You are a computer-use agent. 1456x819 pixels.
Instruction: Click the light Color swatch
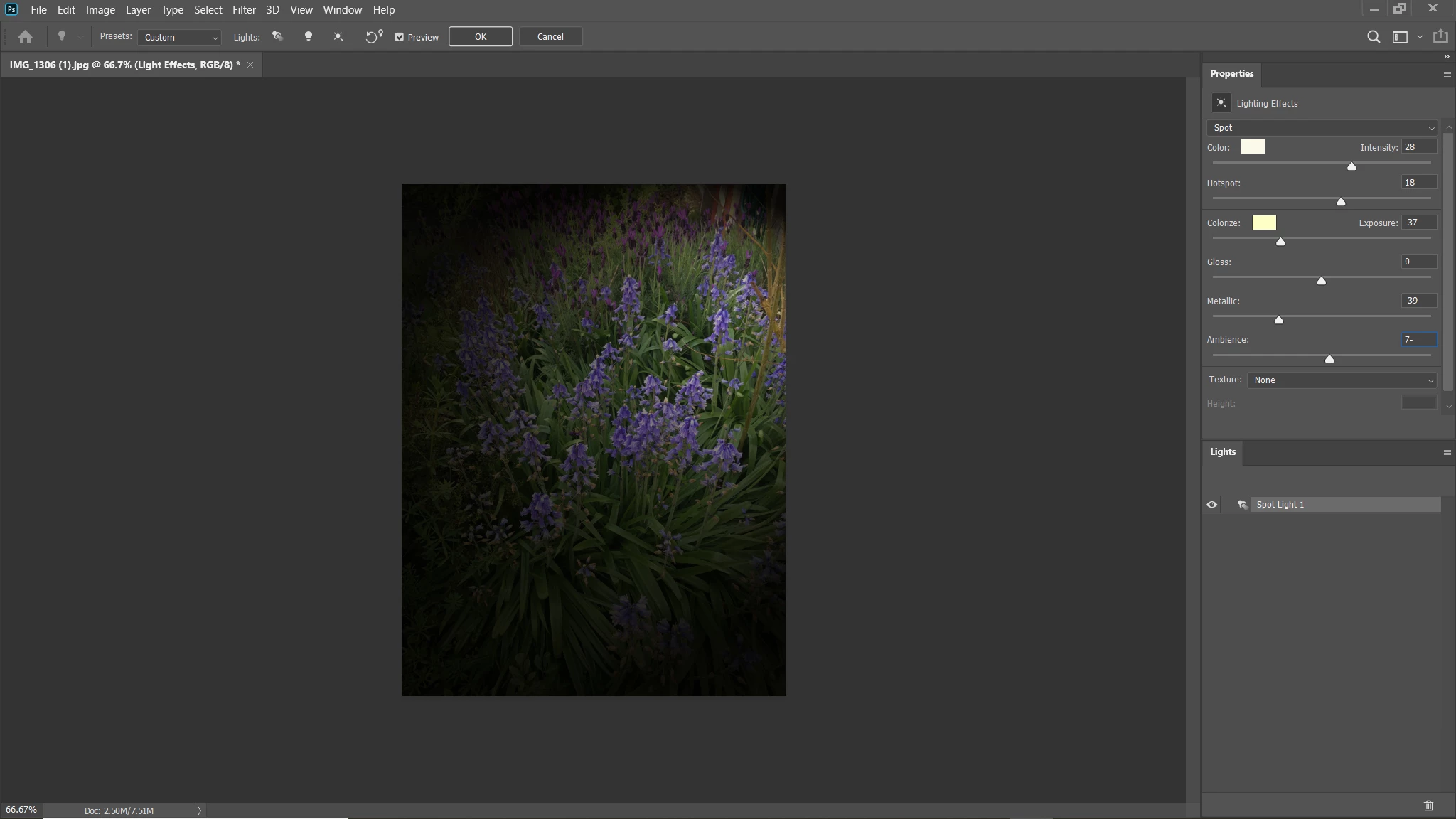pos(1253,147)
